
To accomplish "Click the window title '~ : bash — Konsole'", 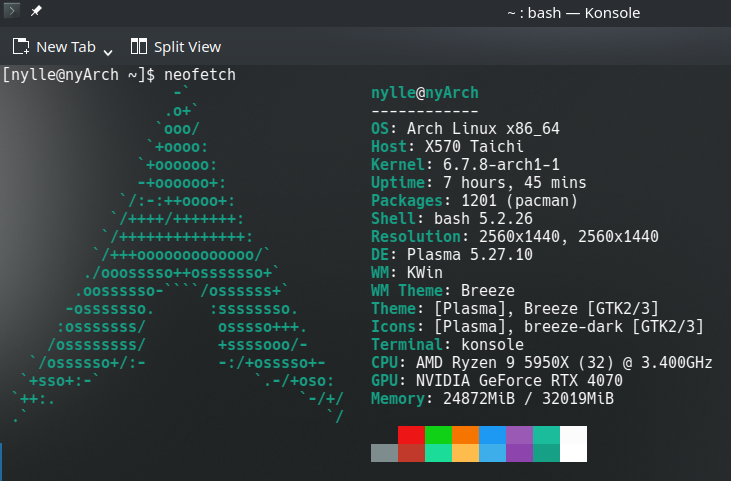I will [x=573, y=13].
